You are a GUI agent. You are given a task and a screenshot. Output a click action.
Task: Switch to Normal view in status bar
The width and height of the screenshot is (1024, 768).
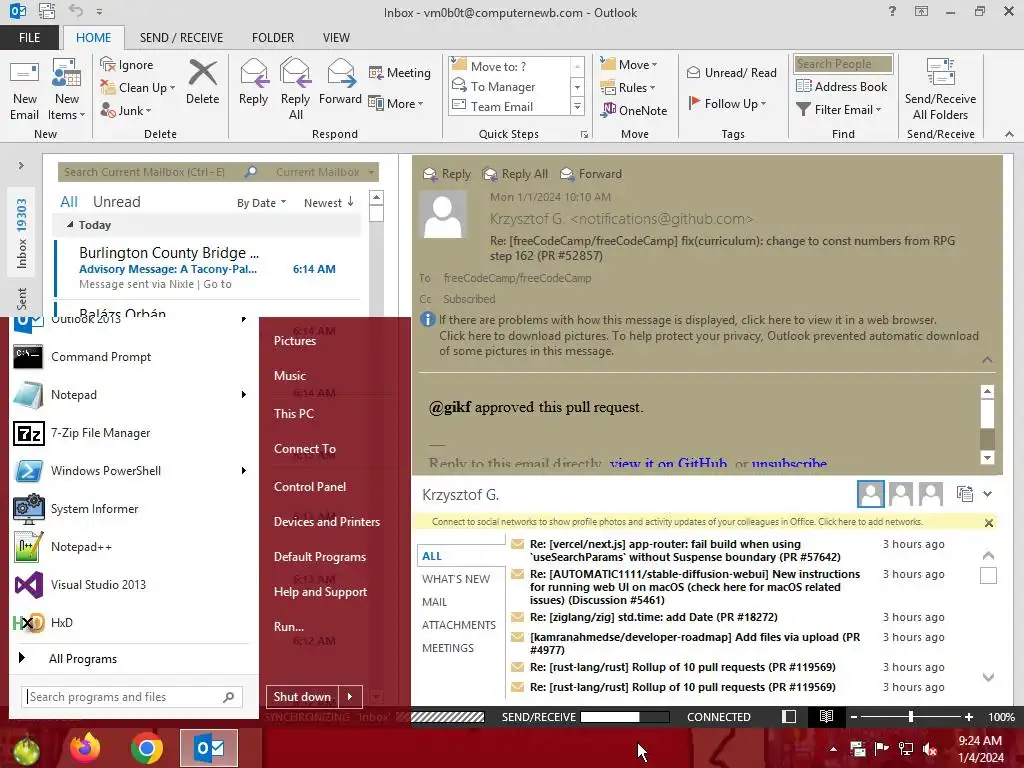point(789,716)
